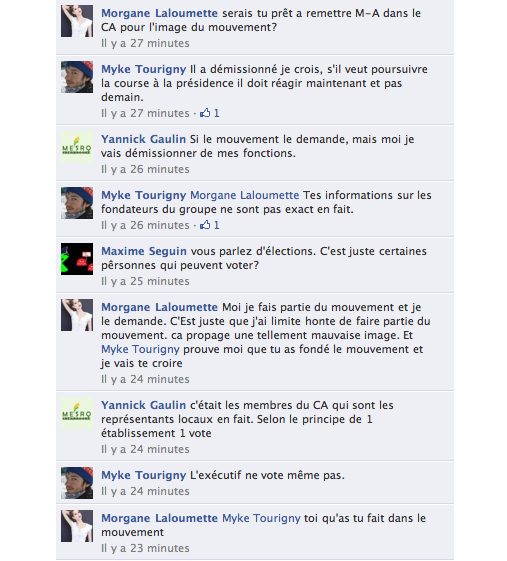The image size is (507, 561).
Task: Click Maxime Seguin's pac-man avatar
Action: coord(77,259)
